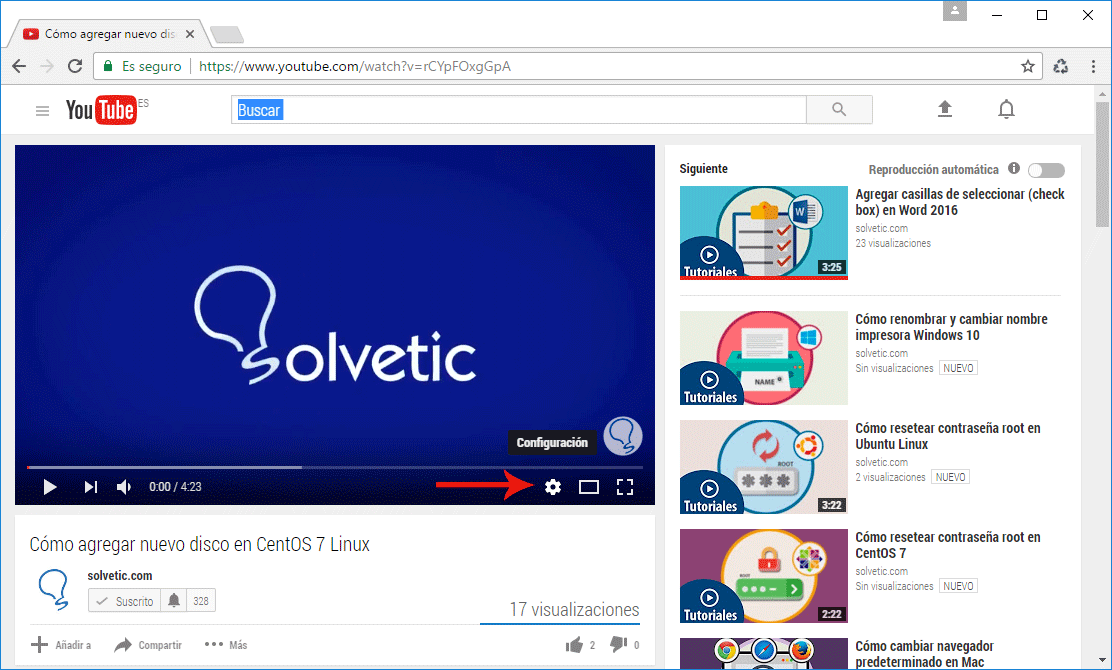Skip to next video button
The width and height of the screenshot is (1112, 670).
click(x=91, y=487)
